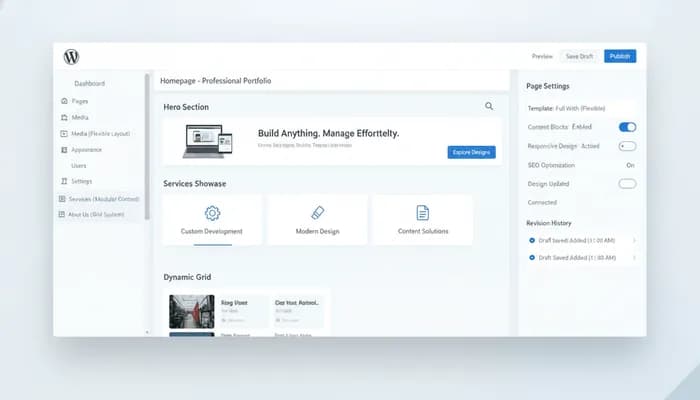Click the Settings sidebar icon
The image size is (700, 400).
(x=64, y=181)
